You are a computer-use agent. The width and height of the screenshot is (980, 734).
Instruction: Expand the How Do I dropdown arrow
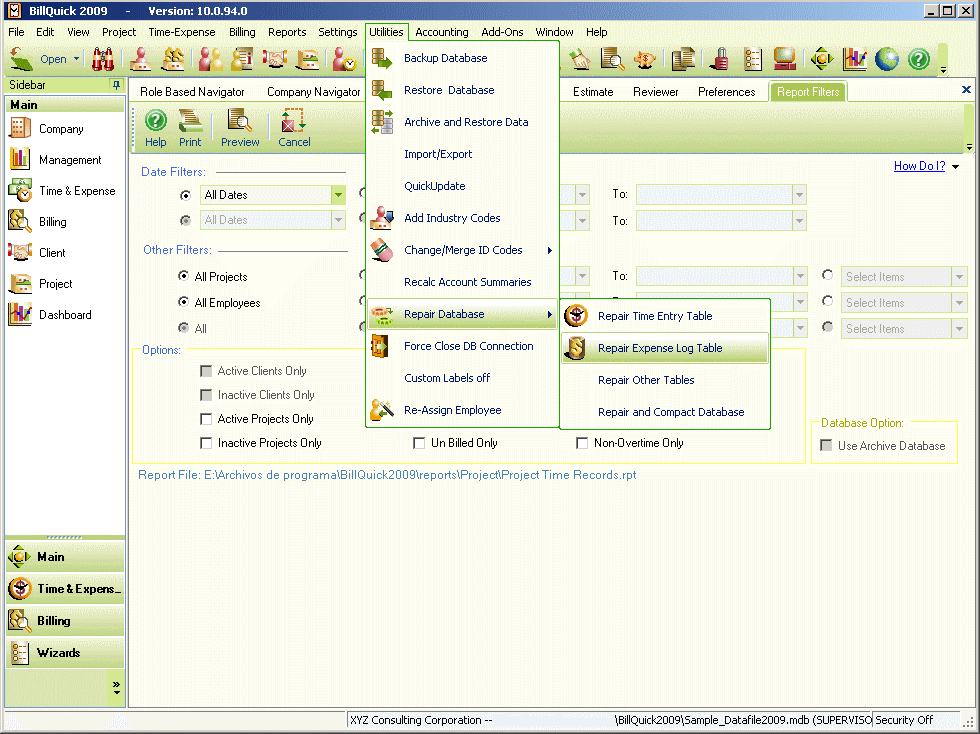tap(956, 166)
